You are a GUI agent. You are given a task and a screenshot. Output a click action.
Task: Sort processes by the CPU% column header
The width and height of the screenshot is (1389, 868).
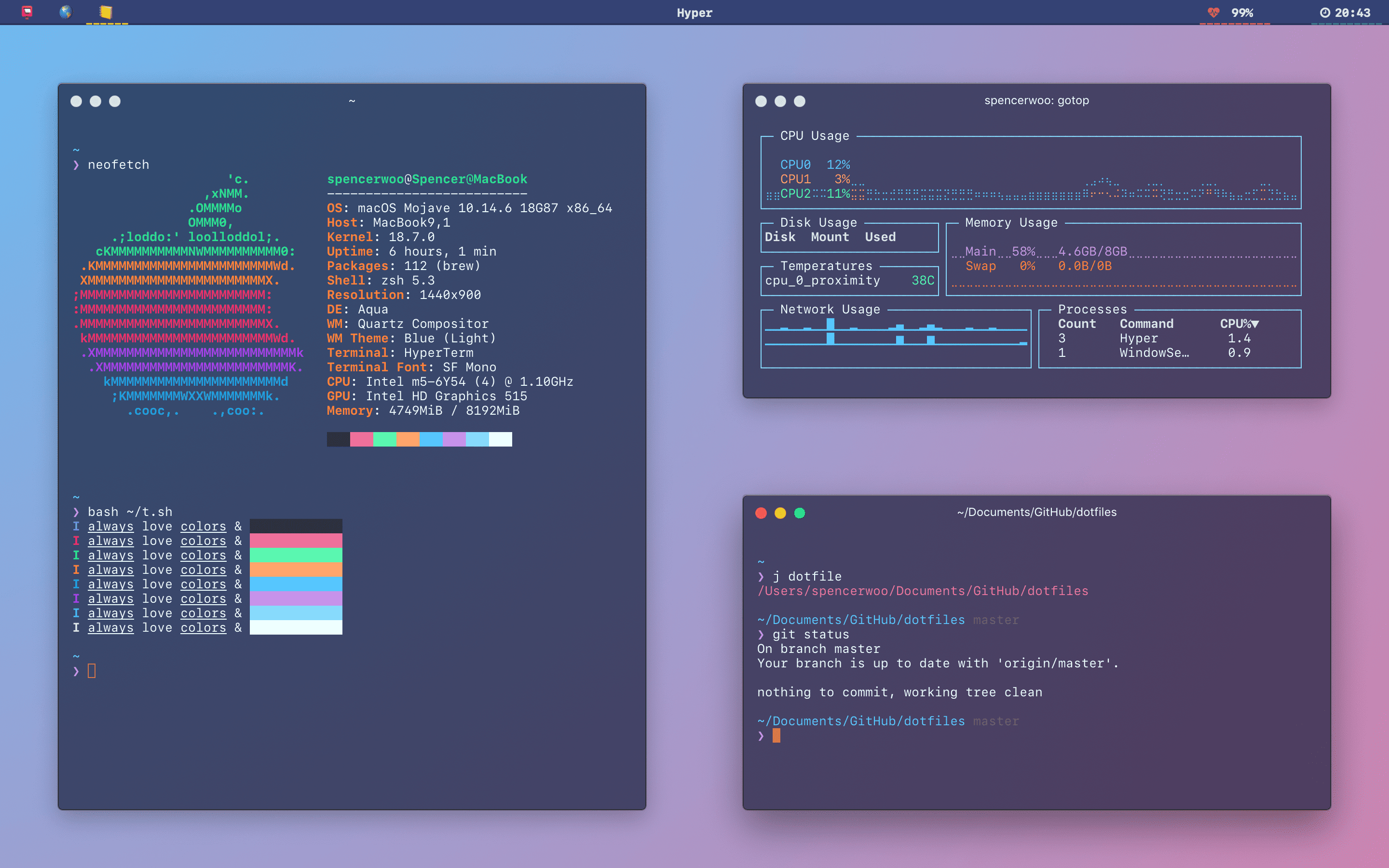[1239, 324]
